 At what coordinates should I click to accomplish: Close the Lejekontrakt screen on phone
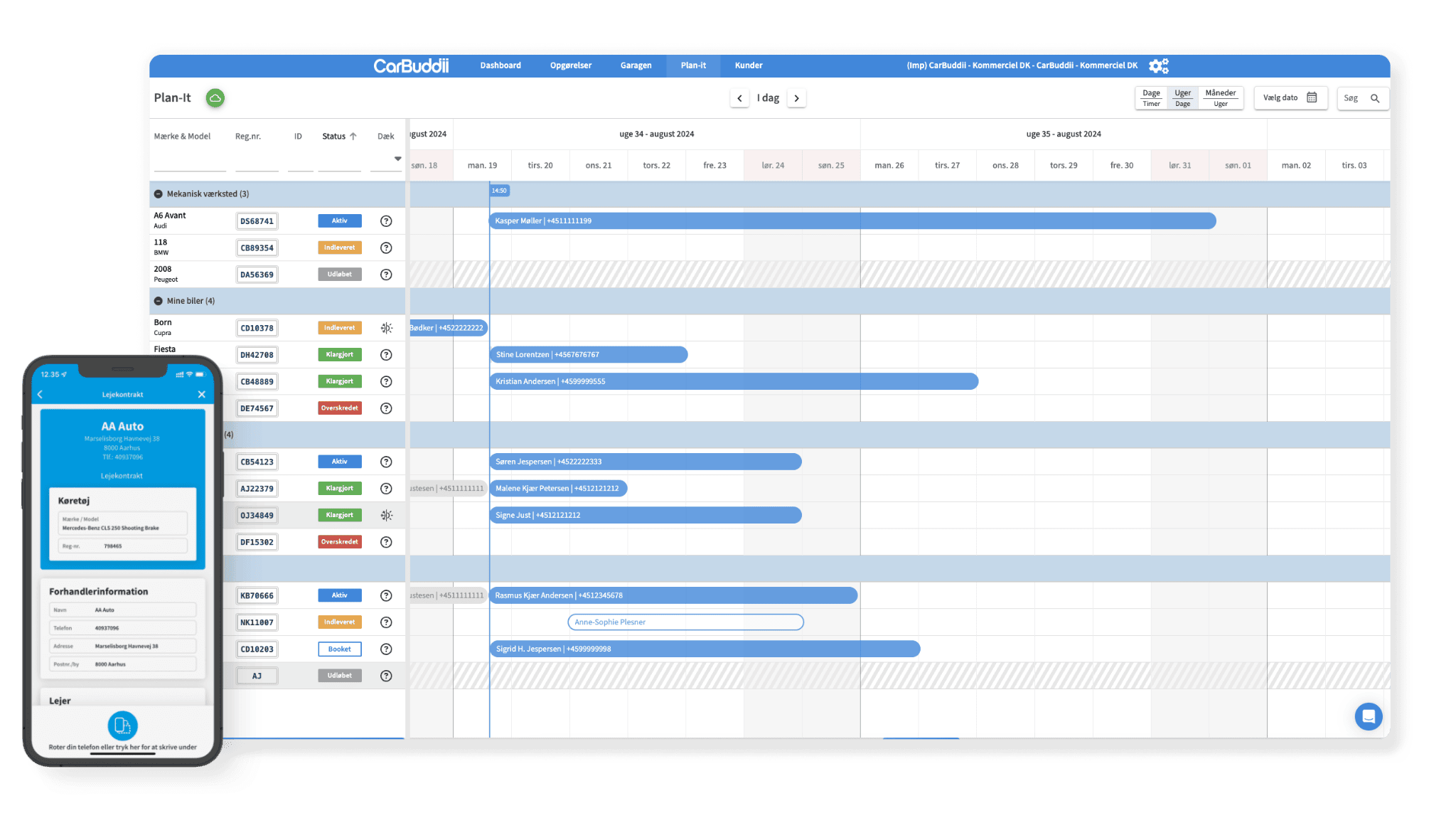(x=201, y=394)
